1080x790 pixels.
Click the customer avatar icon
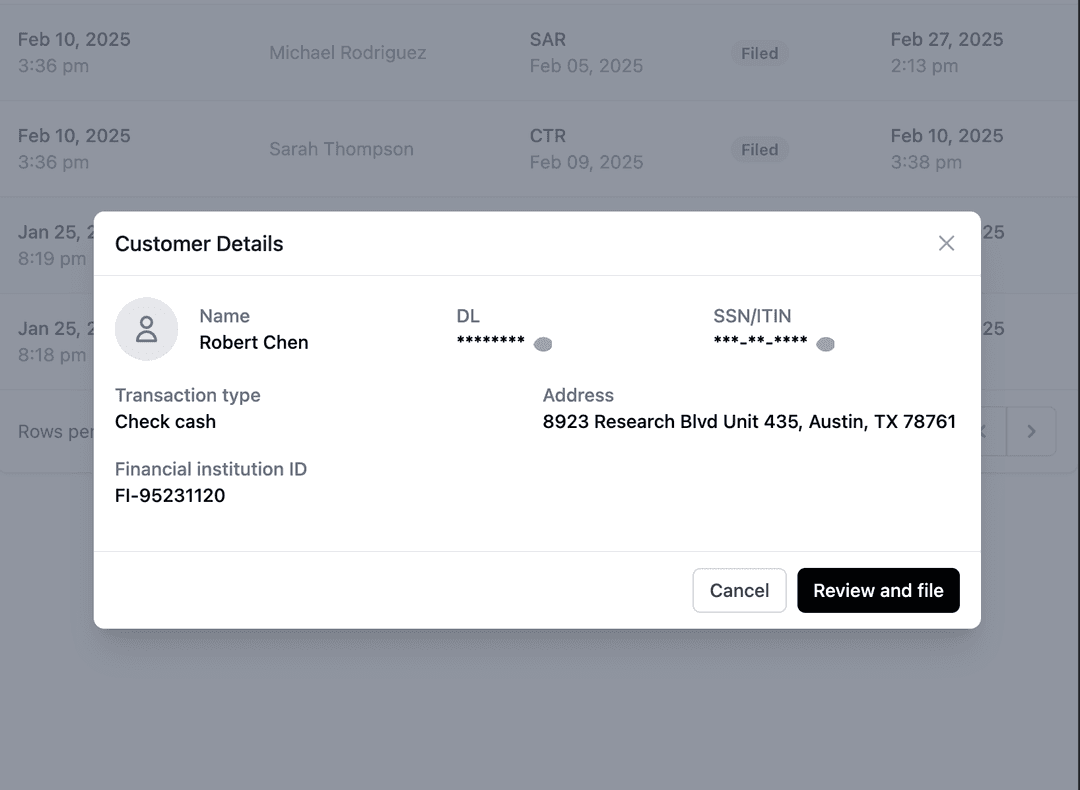(x=146, y=329)
